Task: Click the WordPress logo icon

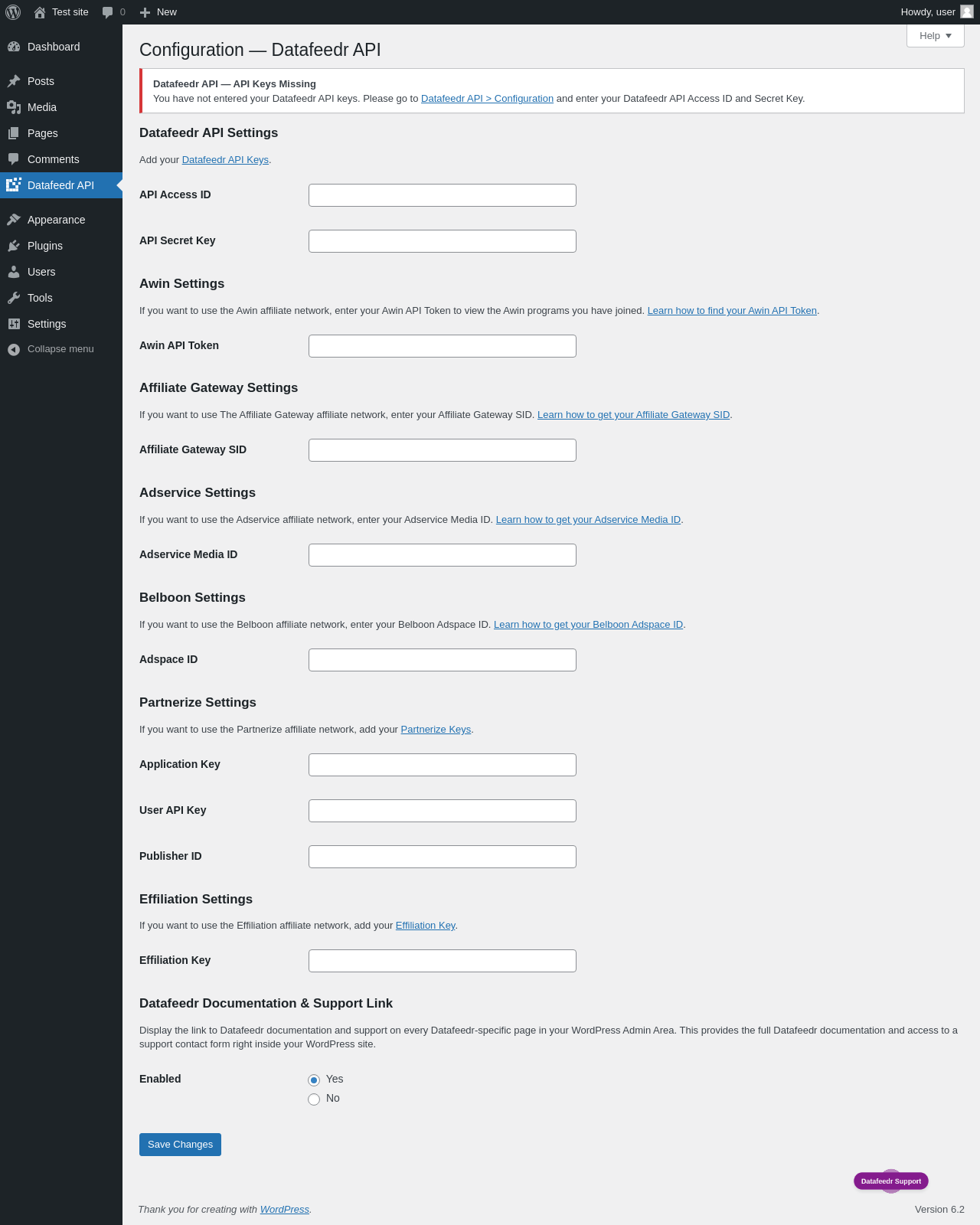Action: (13, 12)
